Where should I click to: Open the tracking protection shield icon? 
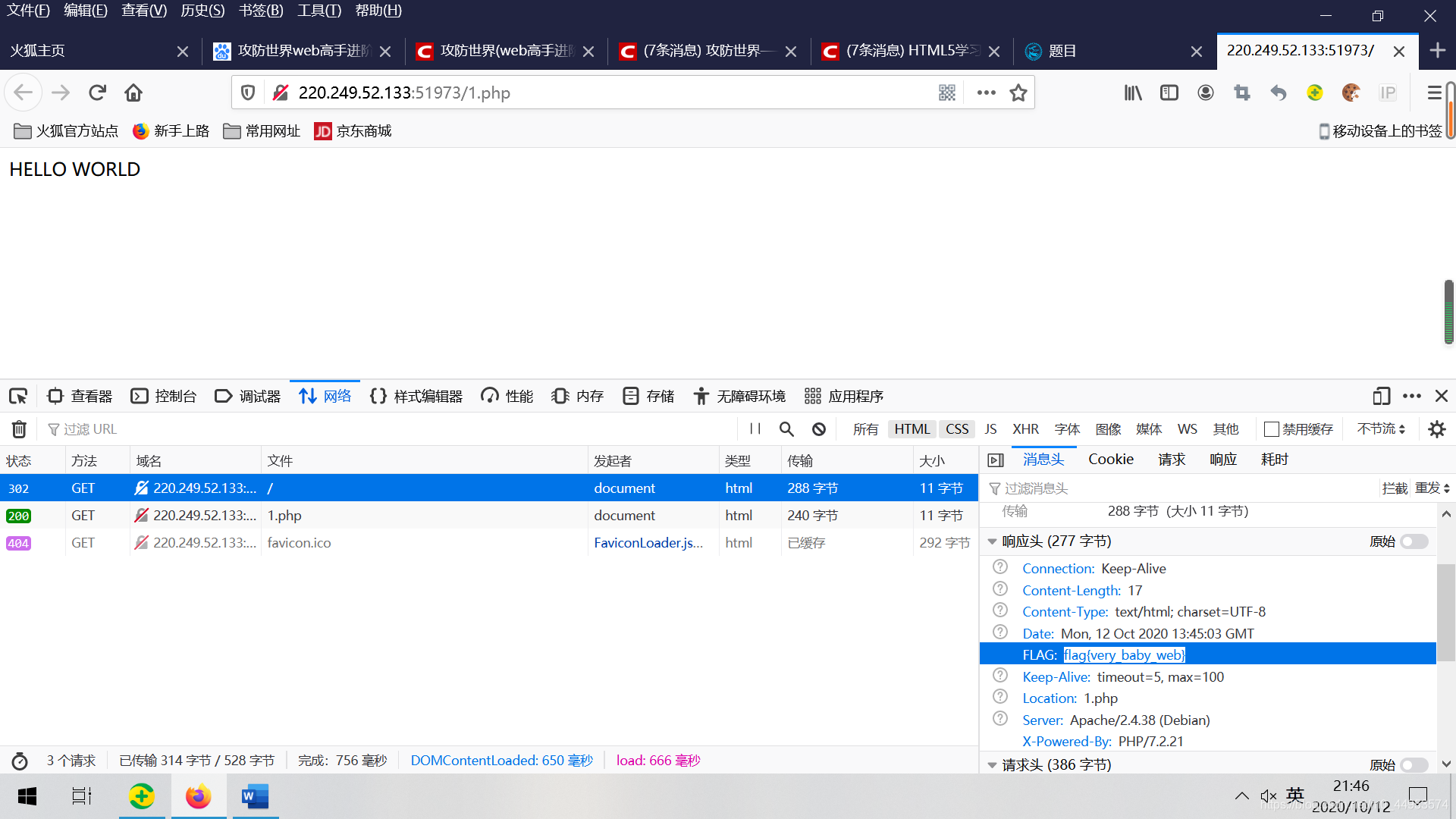click(x=247, y=93)
